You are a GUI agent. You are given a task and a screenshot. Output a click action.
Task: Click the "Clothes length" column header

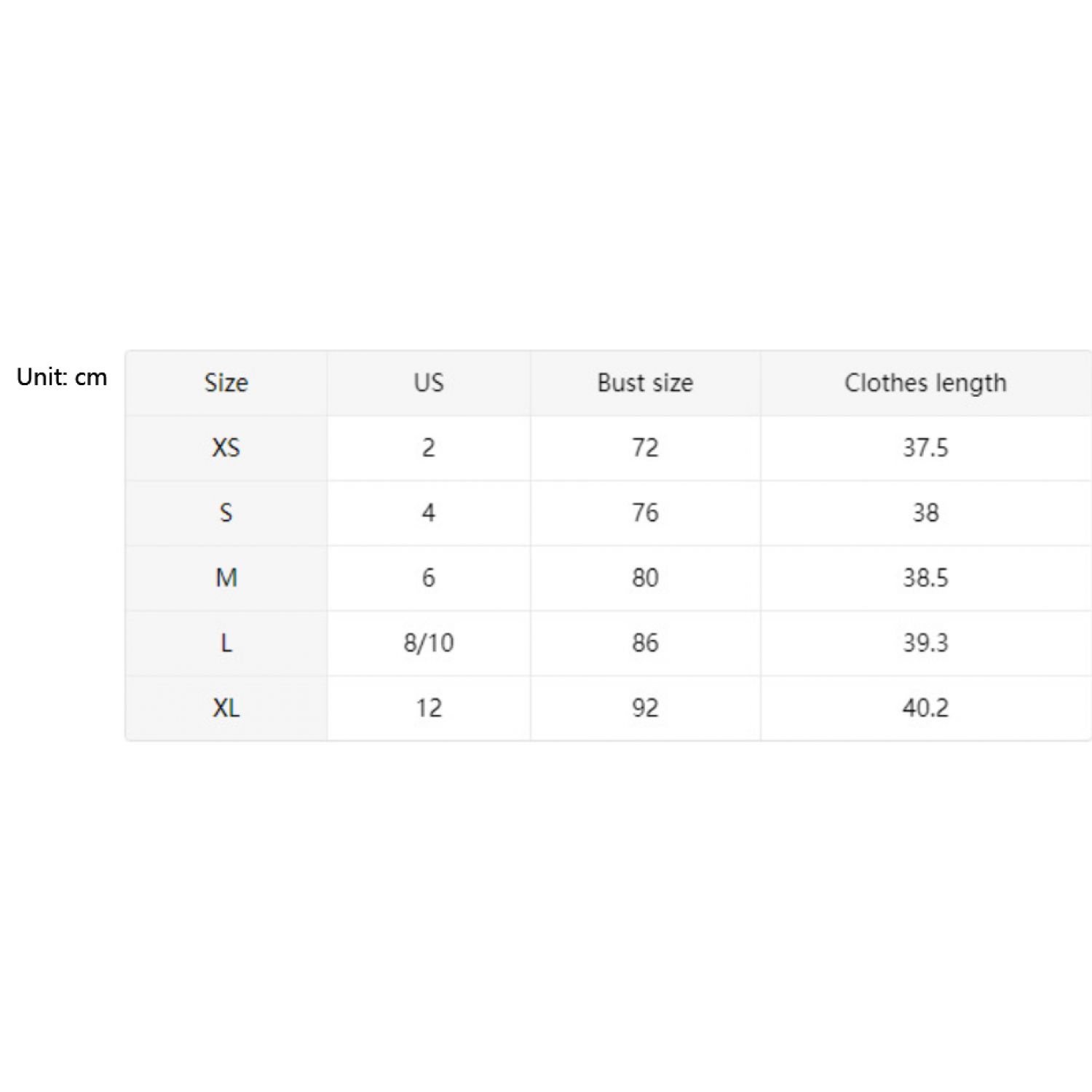925,383
